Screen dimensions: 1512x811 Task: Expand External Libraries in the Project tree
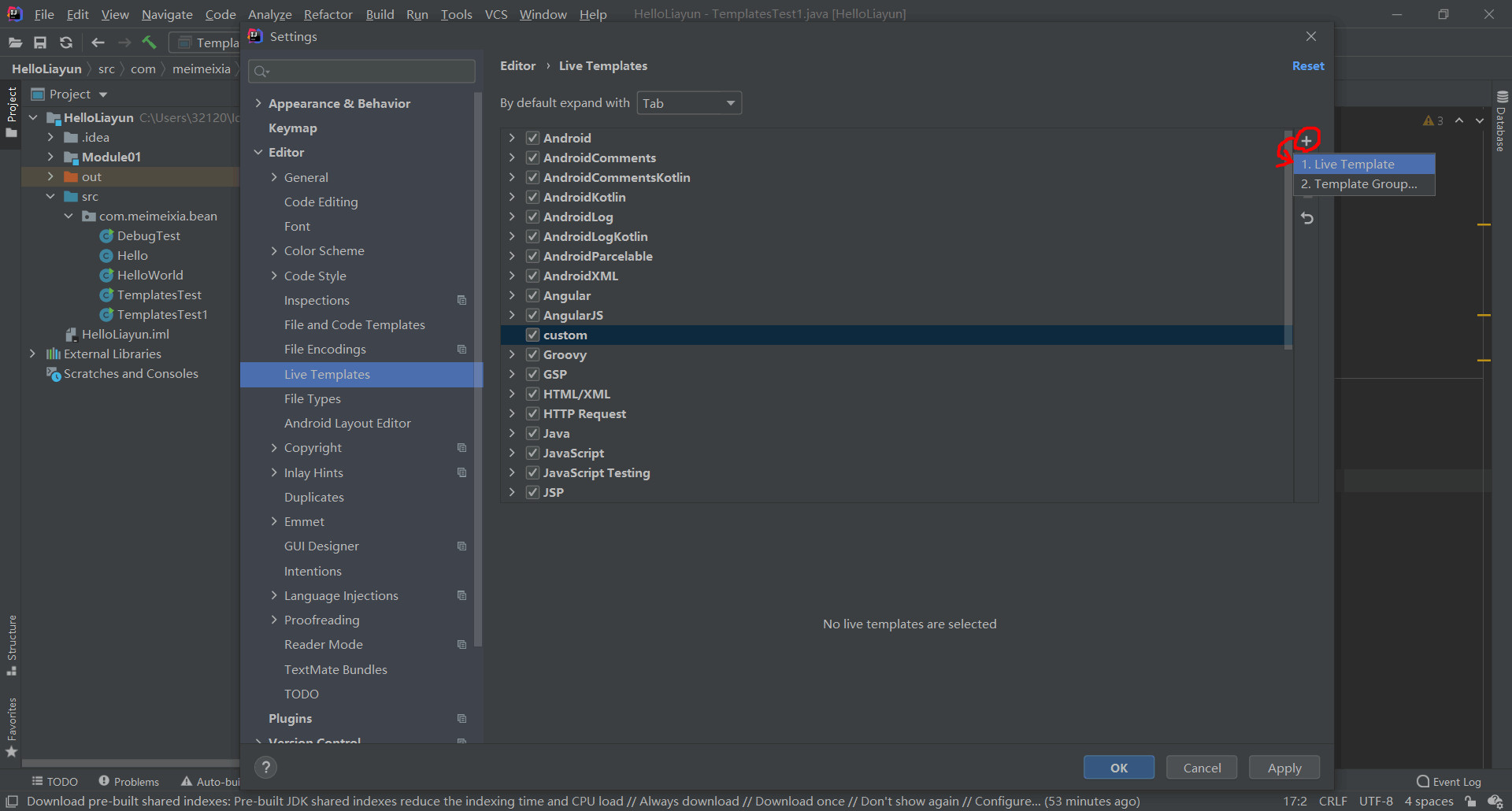click(x=32, y=354)
